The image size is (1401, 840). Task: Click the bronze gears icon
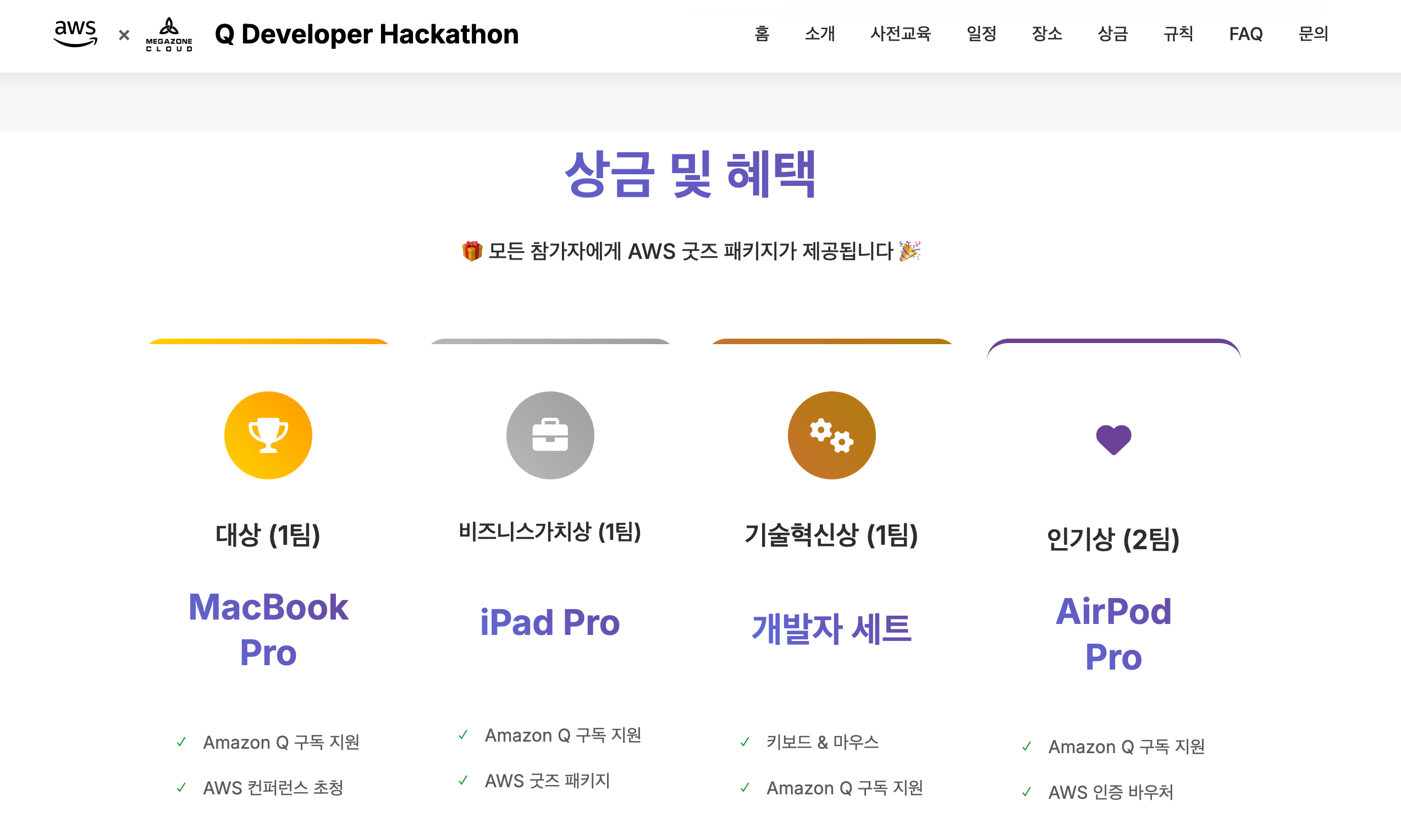click(x=831, y=435)
